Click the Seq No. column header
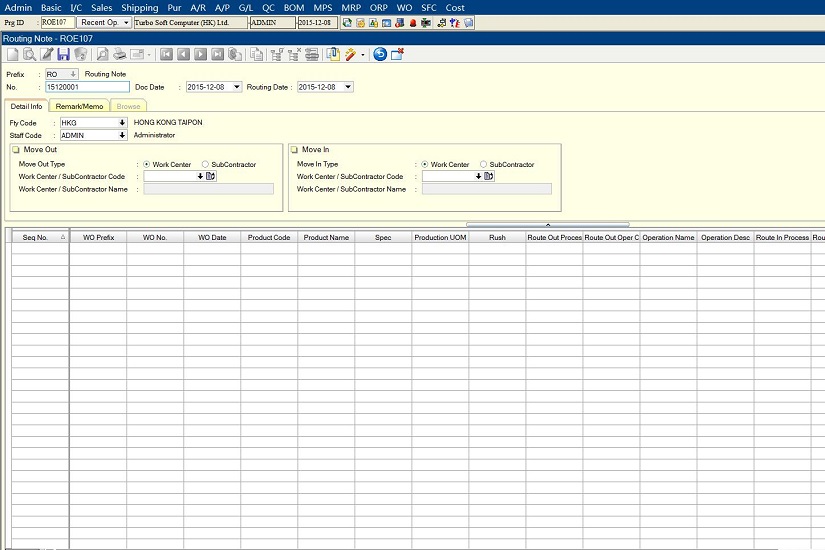The height and width of the screenshot is (550, 825). click(x=36, y=237)
